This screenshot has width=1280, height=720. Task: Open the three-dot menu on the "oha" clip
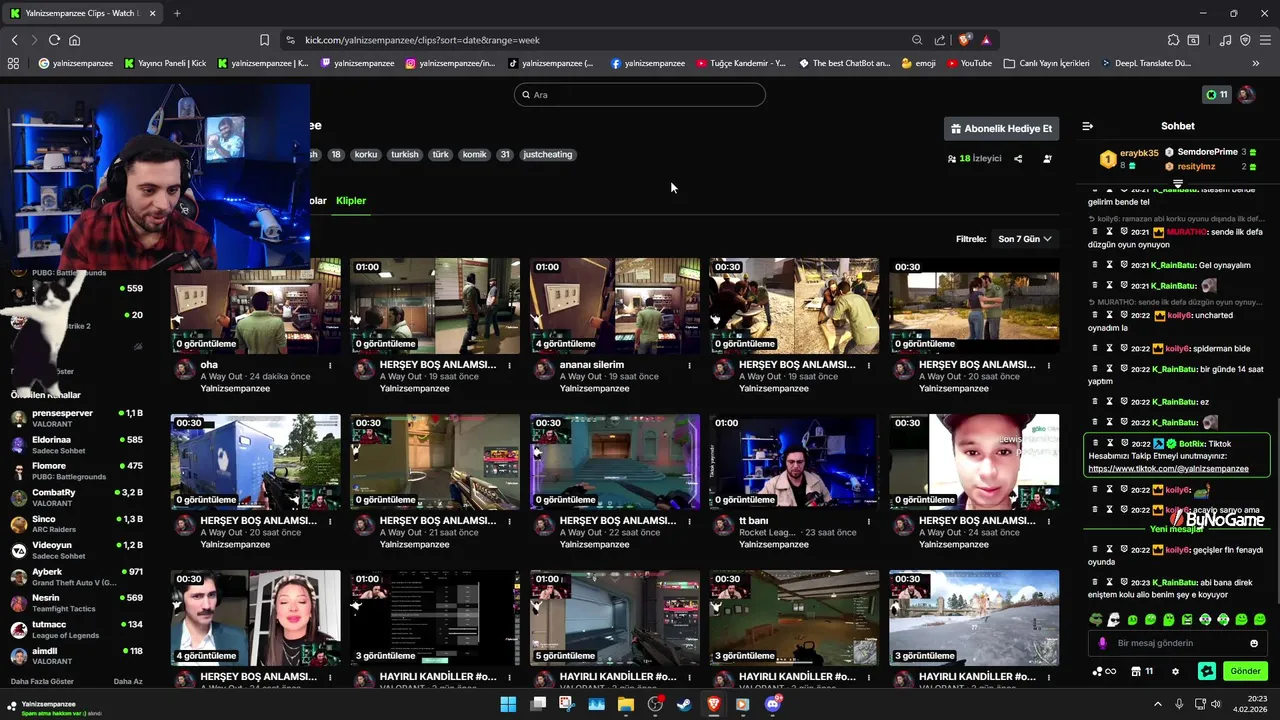click(330, 365)
